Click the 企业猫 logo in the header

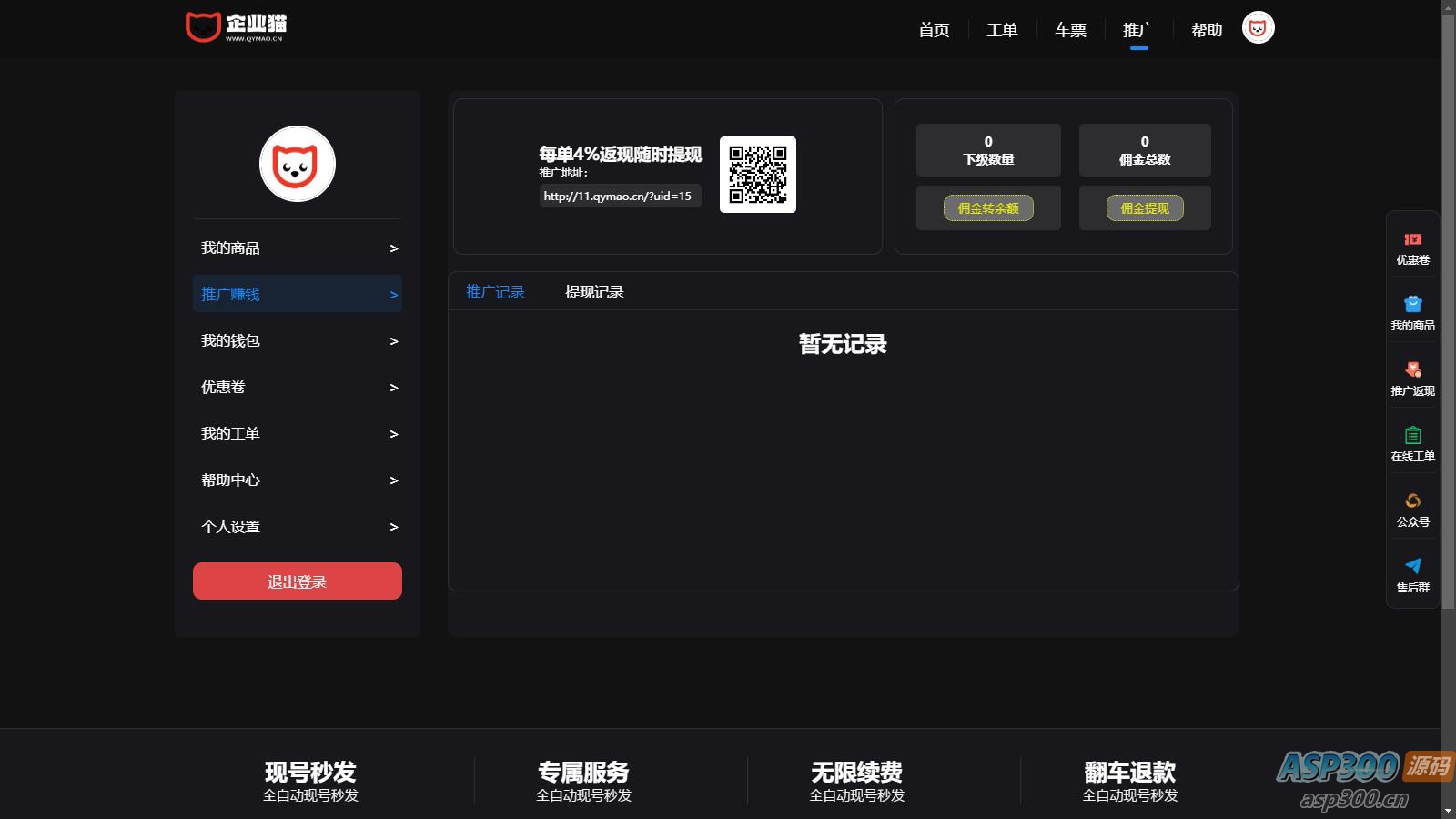tap(236, 27)
